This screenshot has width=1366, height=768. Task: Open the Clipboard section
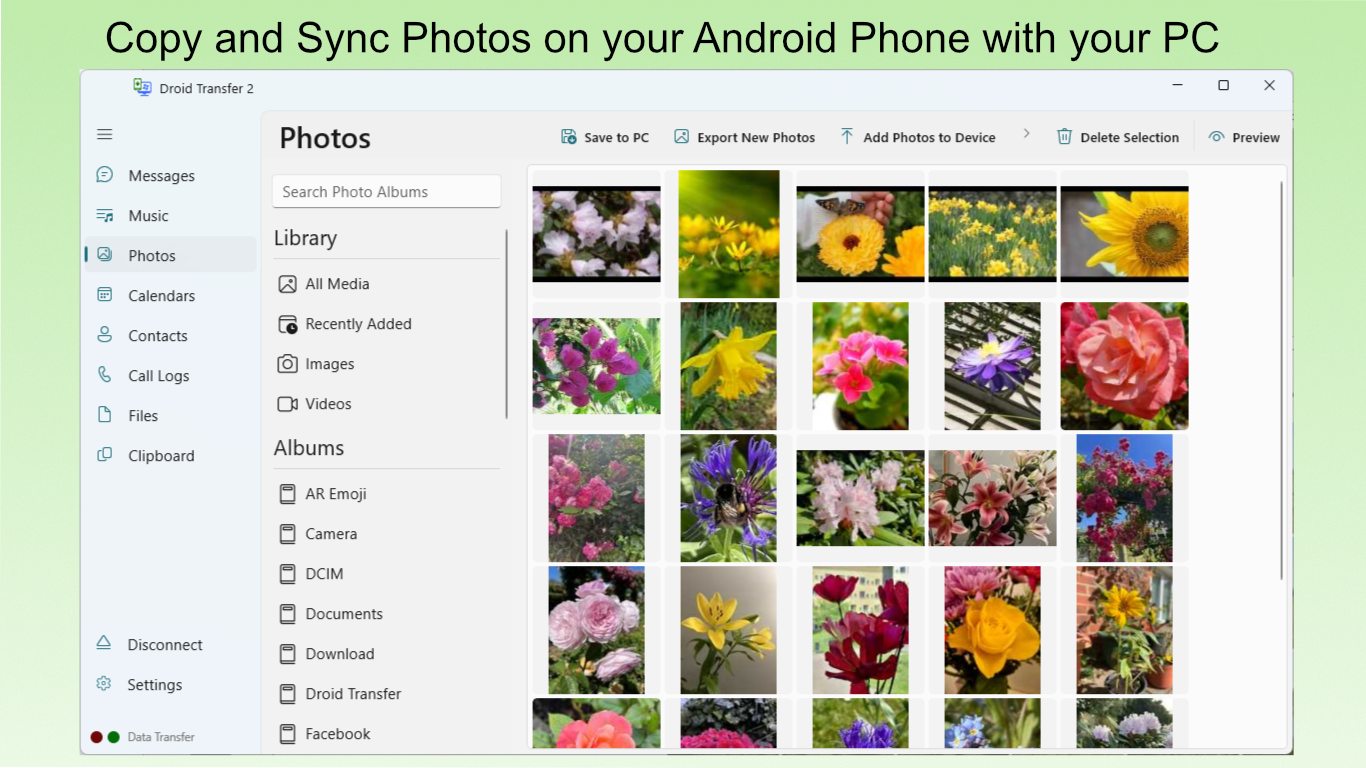104,455
